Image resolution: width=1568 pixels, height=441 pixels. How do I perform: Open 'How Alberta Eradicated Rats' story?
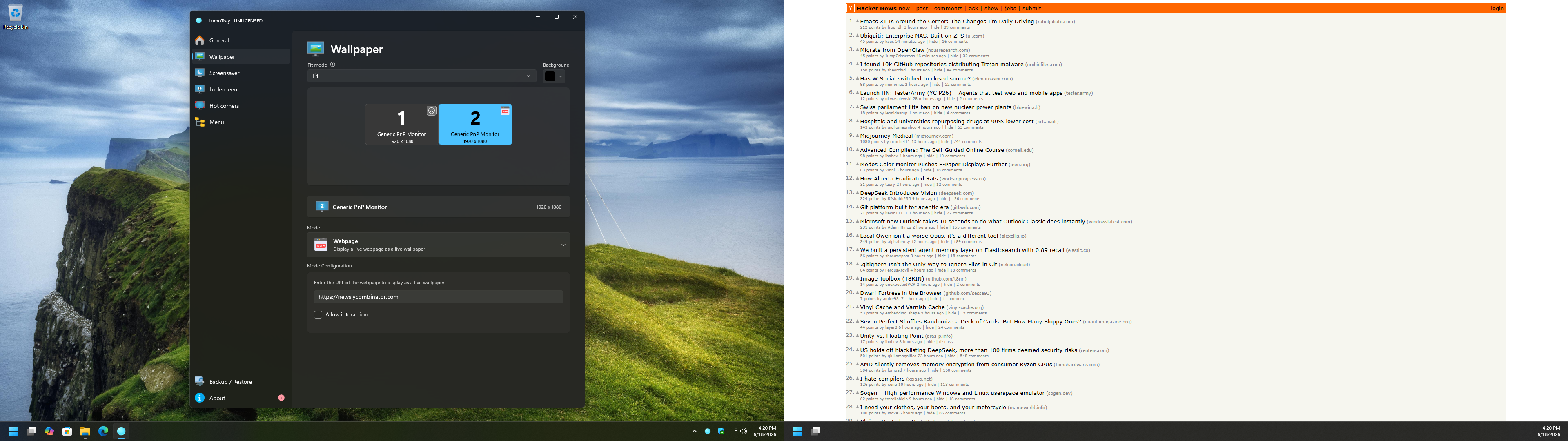[899, 179]
